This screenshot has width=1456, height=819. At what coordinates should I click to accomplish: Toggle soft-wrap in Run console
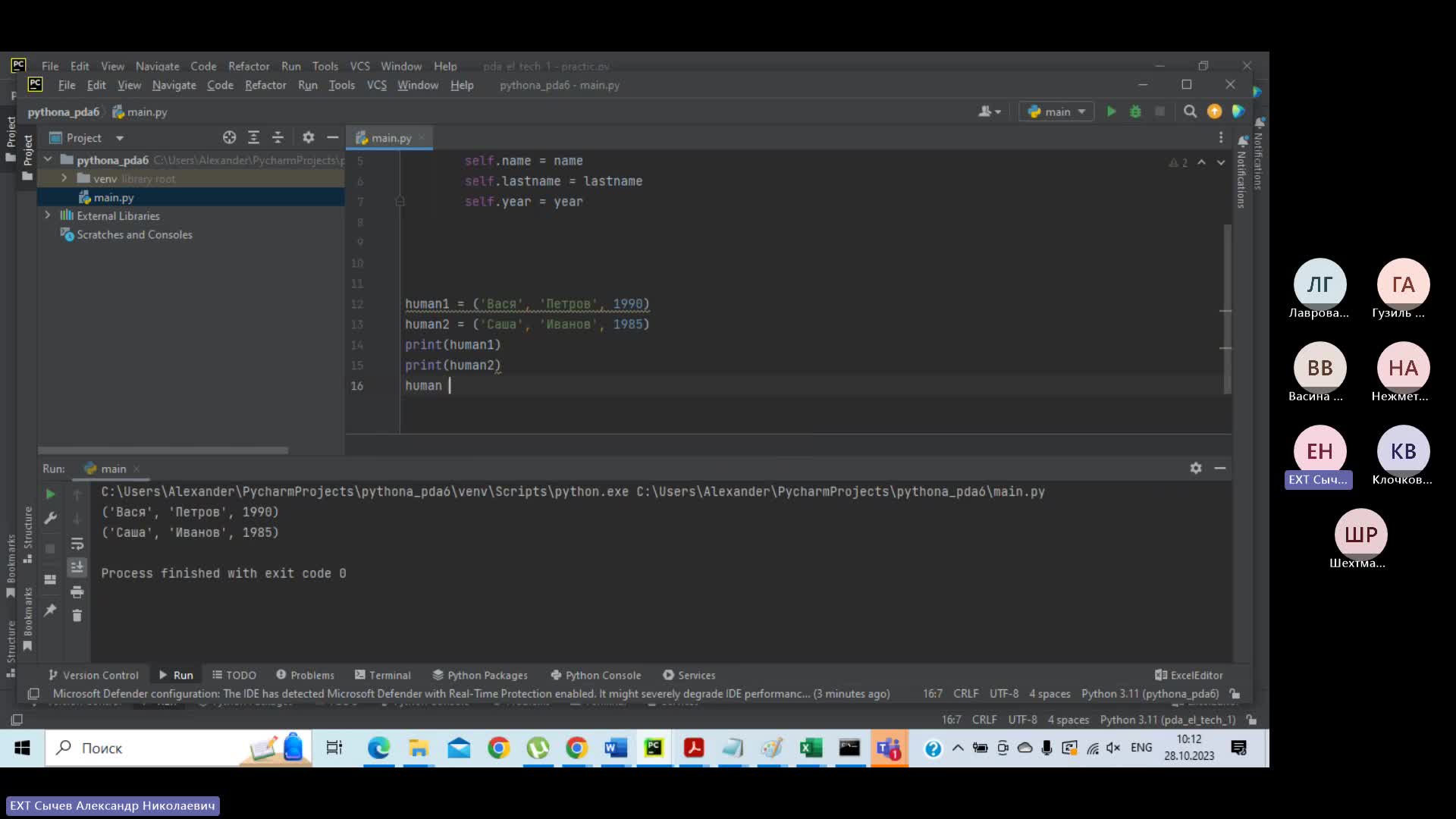[x=77, y=544]
